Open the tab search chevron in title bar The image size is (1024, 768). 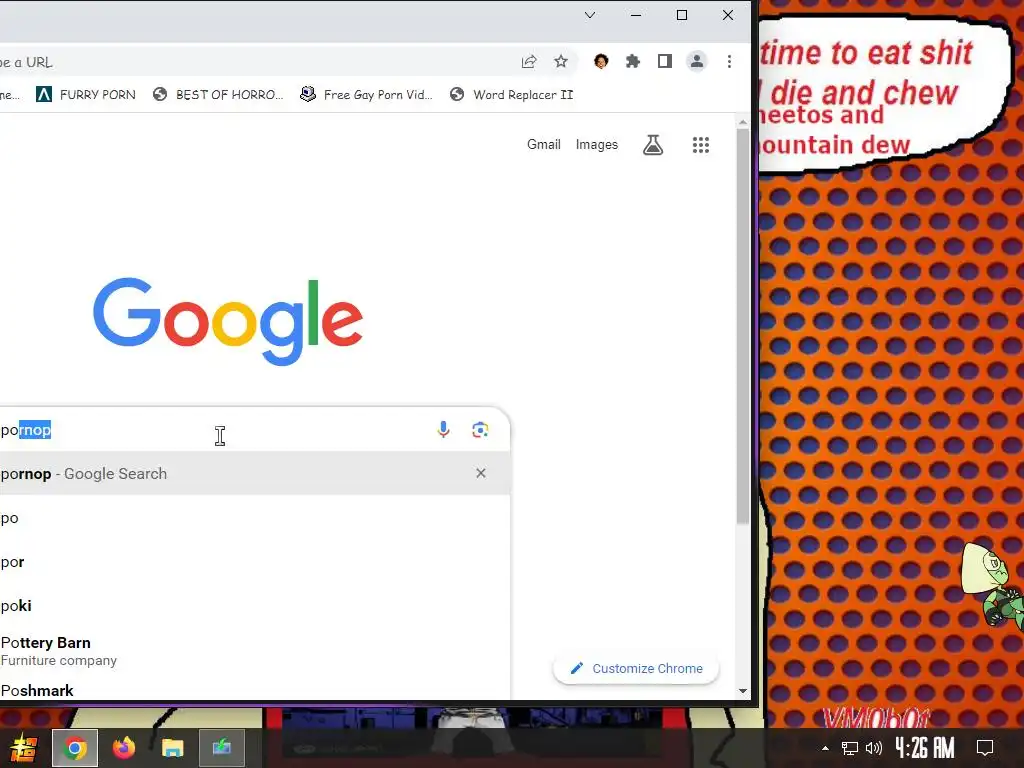pyautogui.click(x=590, y=15)
